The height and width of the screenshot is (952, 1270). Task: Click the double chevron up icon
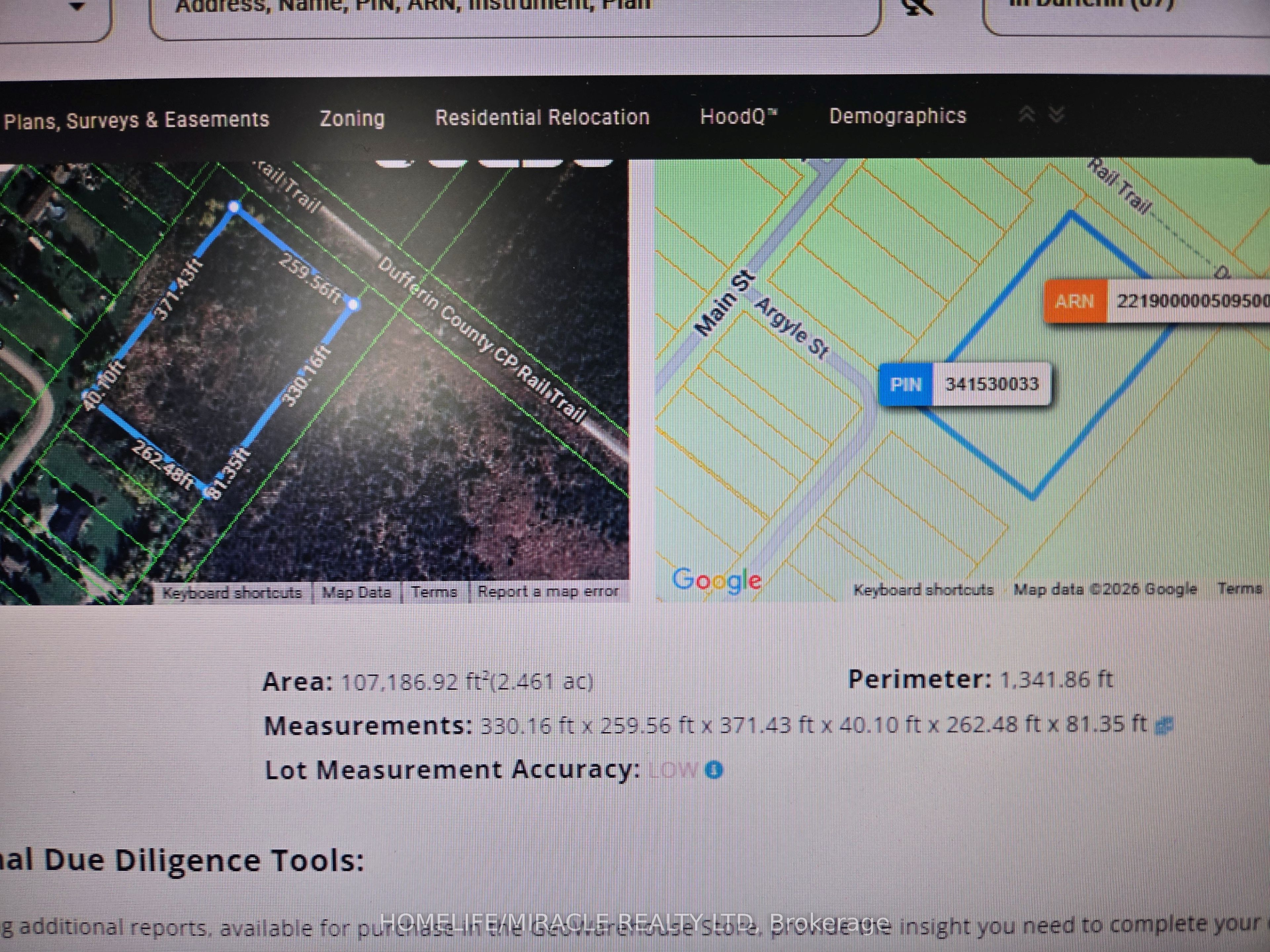(1027, 115)
